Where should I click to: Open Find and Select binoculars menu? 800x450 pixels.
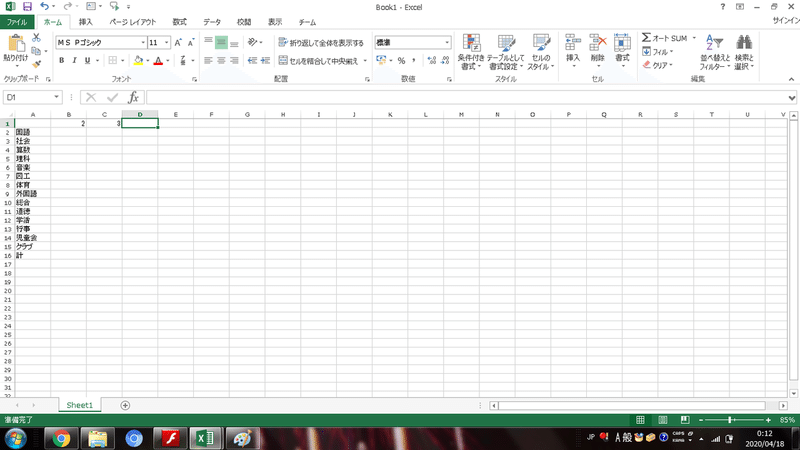(744, 52)
